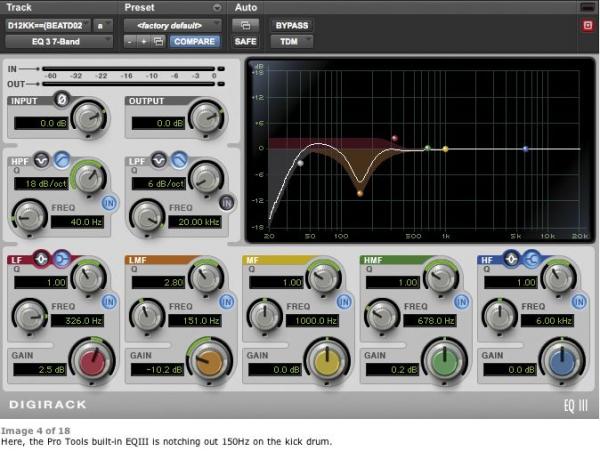Click the input phase invert icon
The image size is (600, 451).
pyautogui.click(x=60, y=99)
